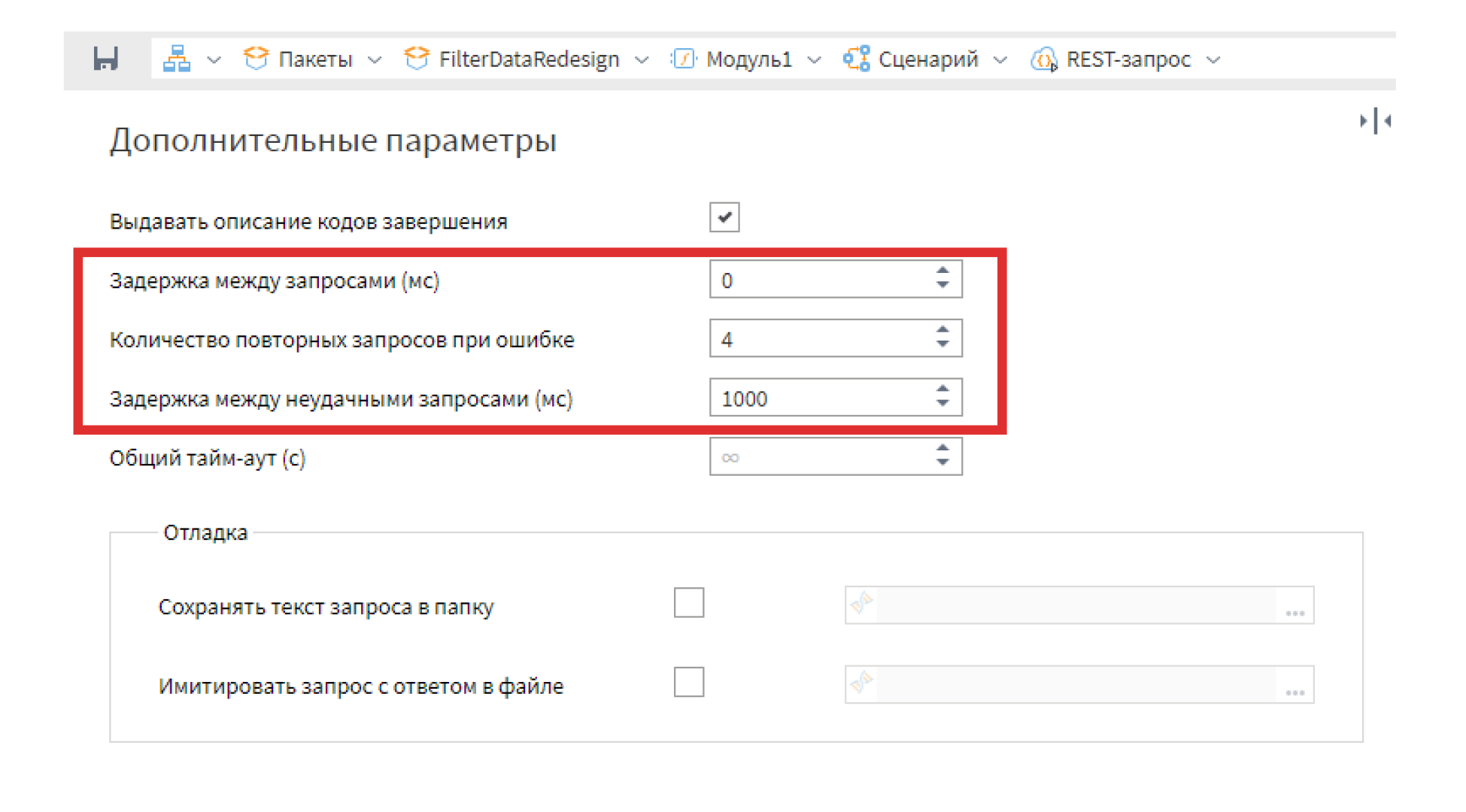Click the Сценарий scenario icon
This screenshot has width=1466, height=812.
856,59
